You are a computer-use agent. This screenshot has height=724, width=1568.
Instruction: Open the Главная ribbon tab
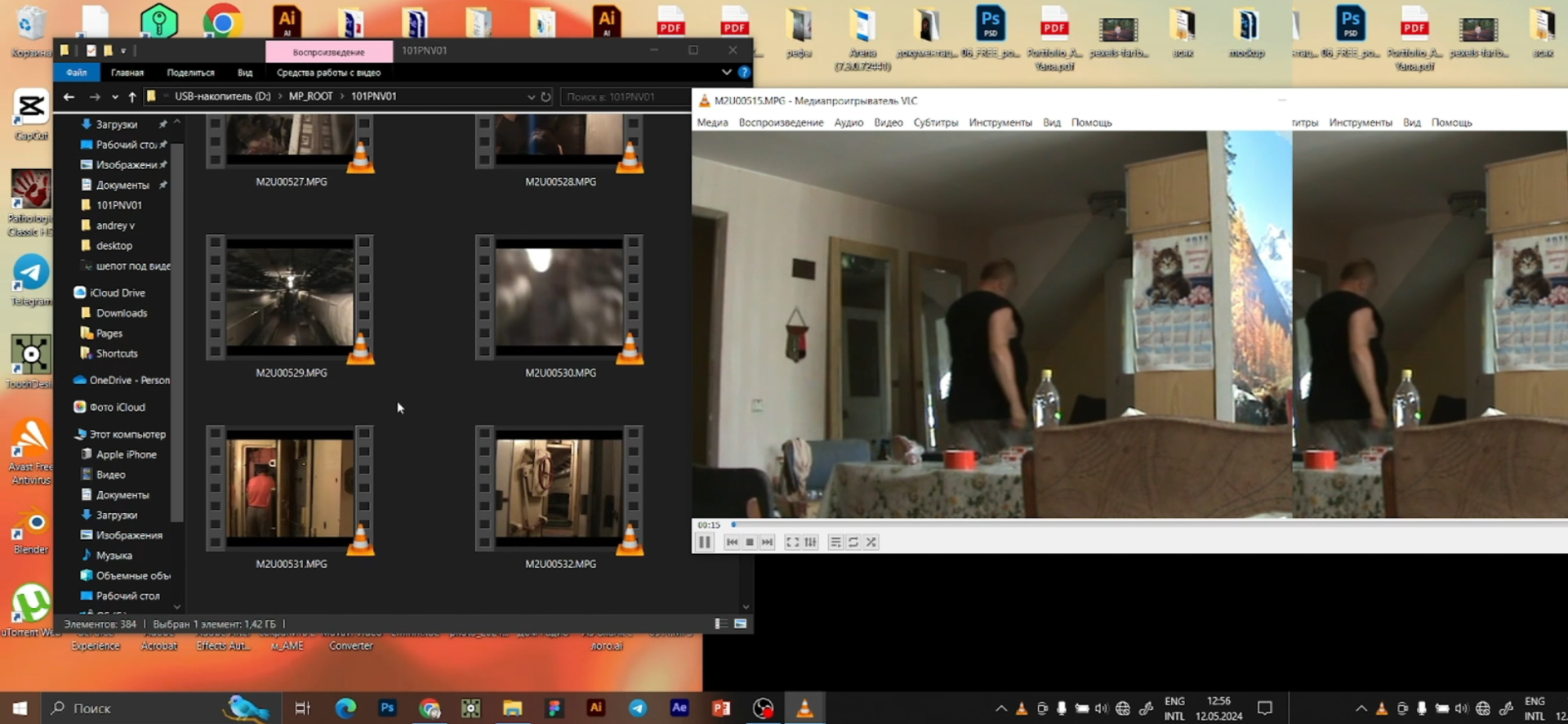tap(127, 73)
